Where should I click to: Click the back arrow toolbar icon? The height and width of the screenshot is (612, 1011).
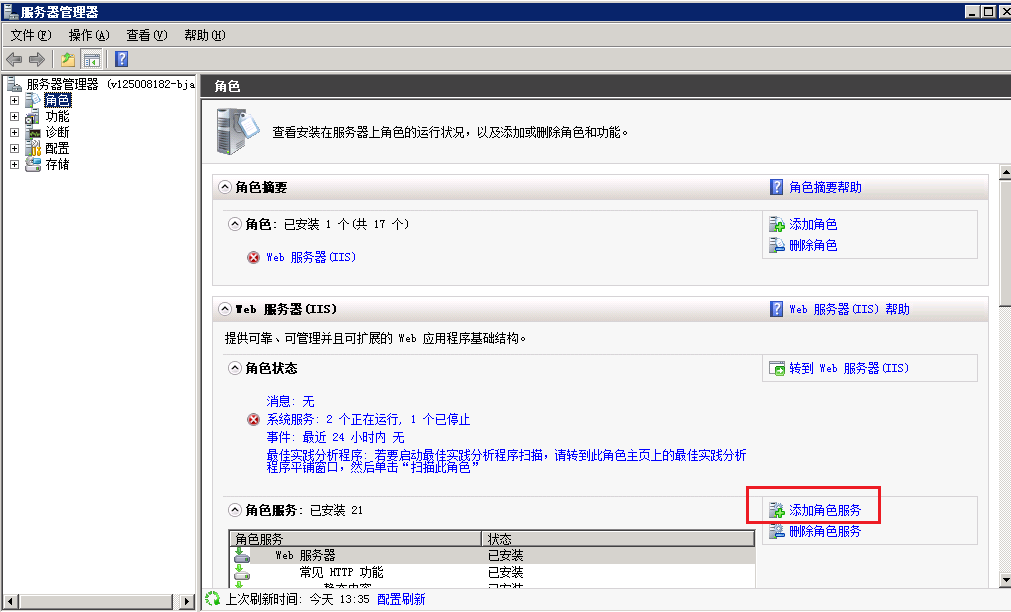[14, 60]
